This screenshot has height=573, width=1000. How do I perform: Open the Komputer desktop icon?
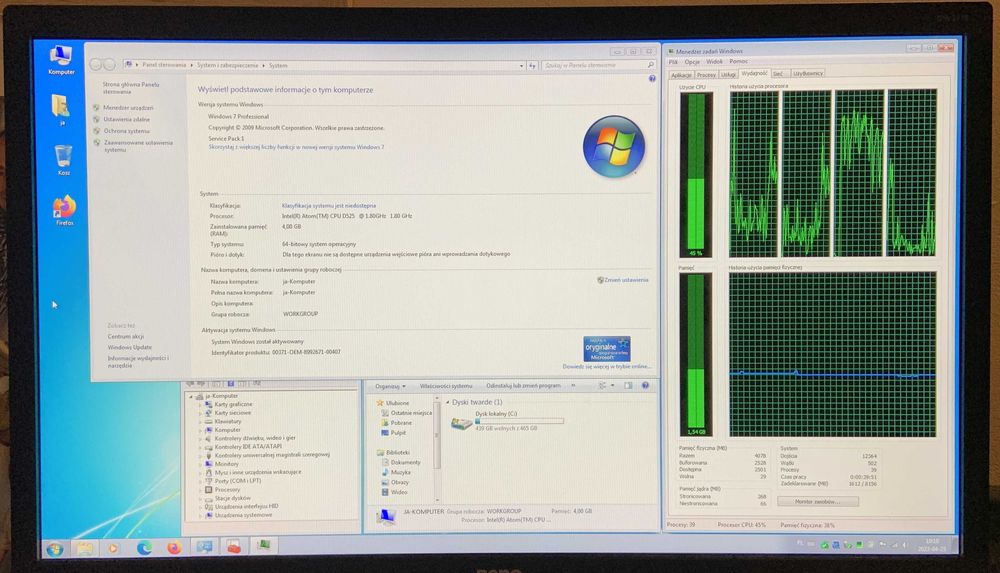click(x=61, y=60)
